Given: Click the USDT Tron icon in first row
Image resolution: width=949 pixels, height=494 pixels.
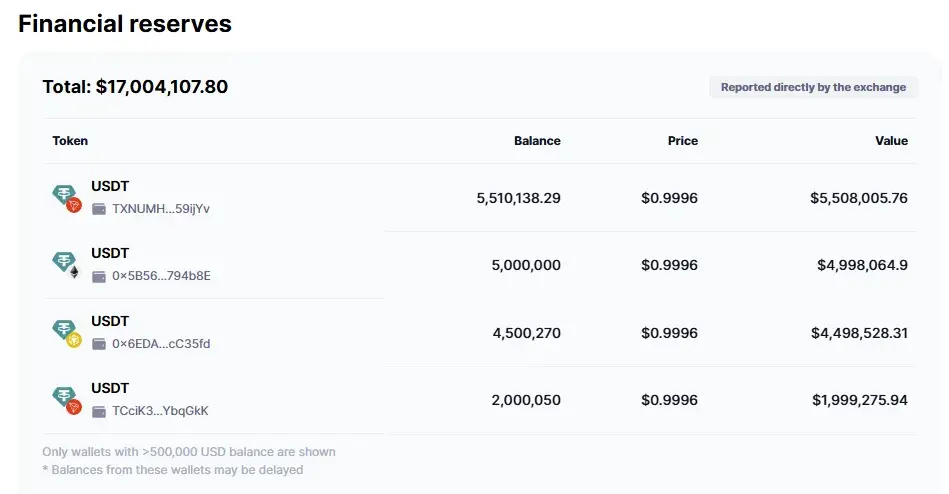Looking at the screenshot, I should (67, 198).
